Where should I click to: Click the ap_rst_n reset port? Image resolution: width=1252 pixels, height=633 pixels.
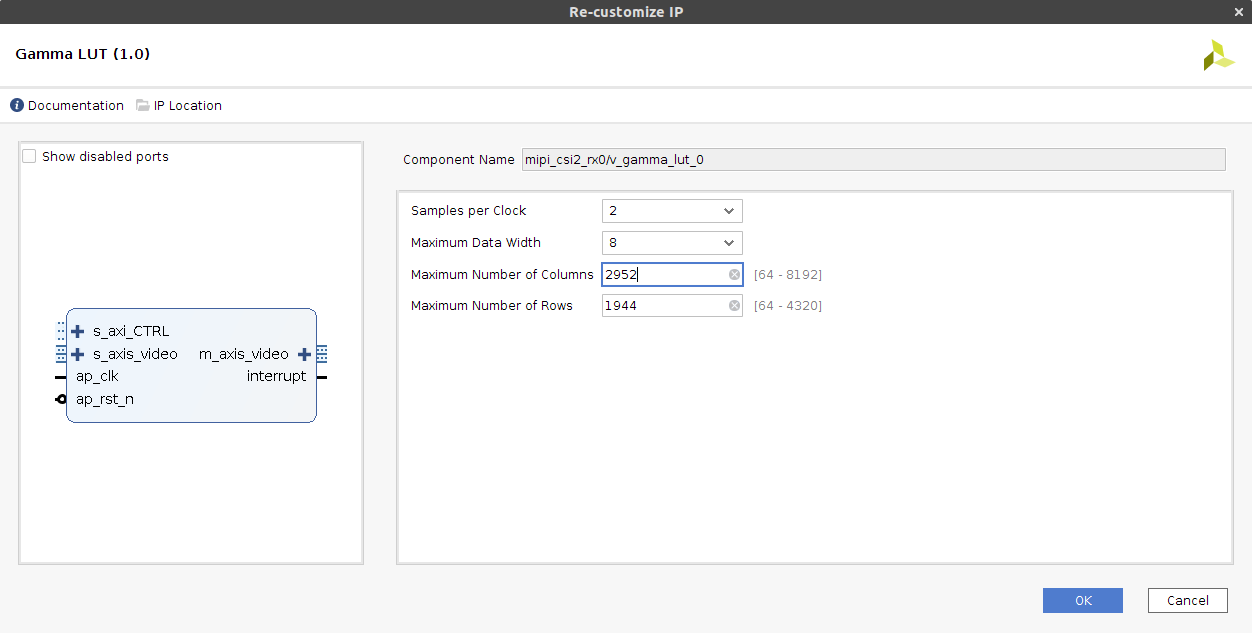(104, 400)
